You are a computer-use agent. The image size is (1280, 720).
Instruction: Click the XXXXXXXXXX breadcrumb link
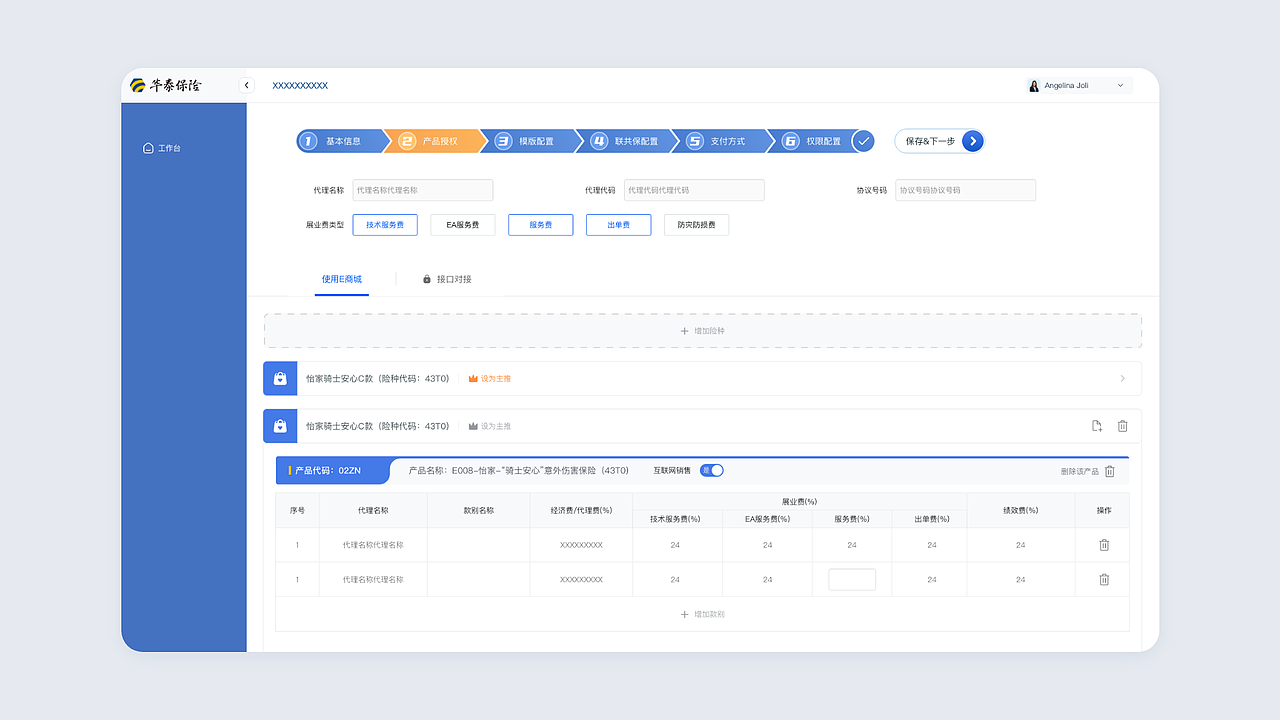tap(300, 85)
